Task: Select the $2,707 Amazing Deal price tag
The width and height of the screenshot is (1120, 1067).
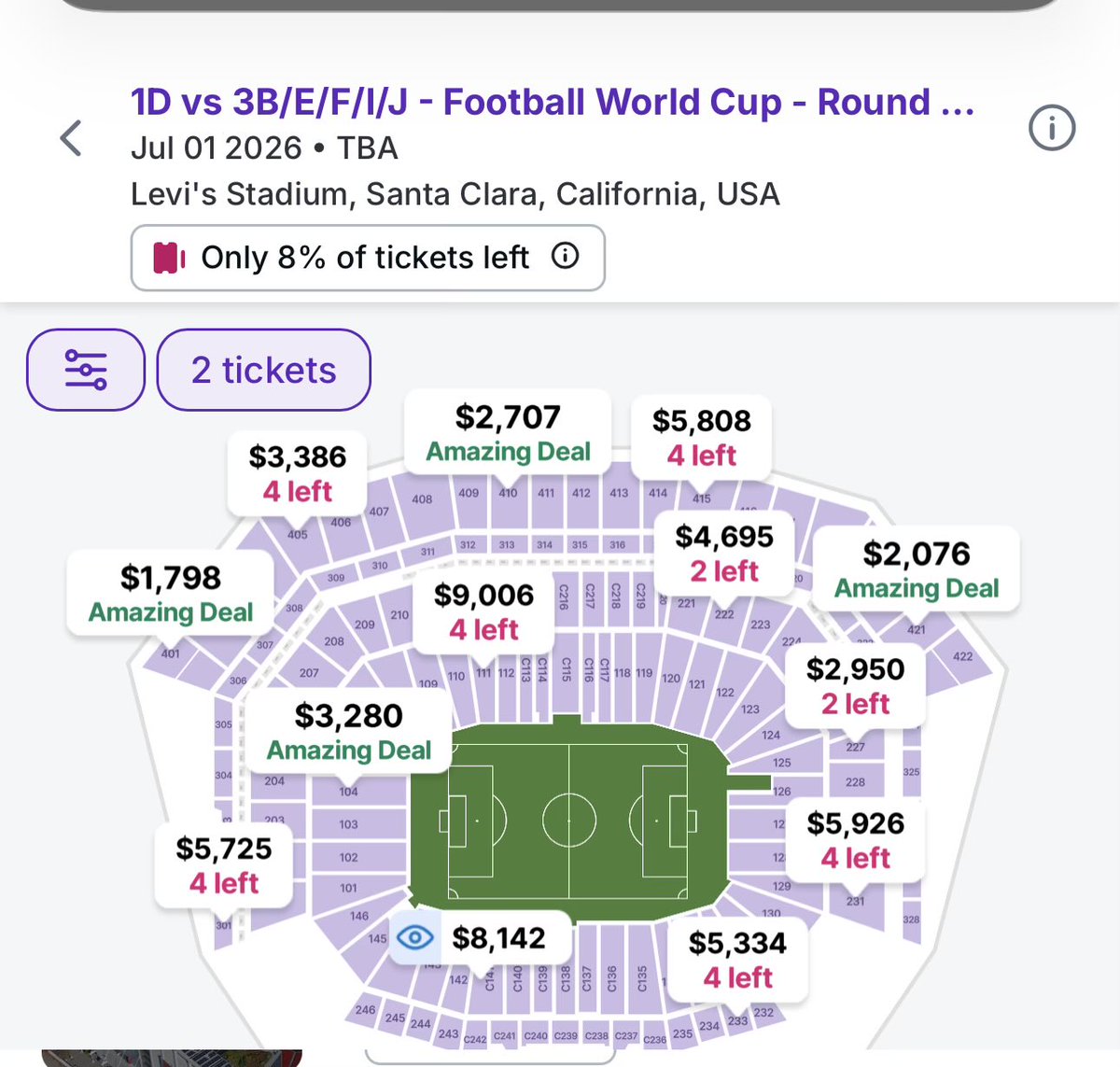Action: [508, 432]
